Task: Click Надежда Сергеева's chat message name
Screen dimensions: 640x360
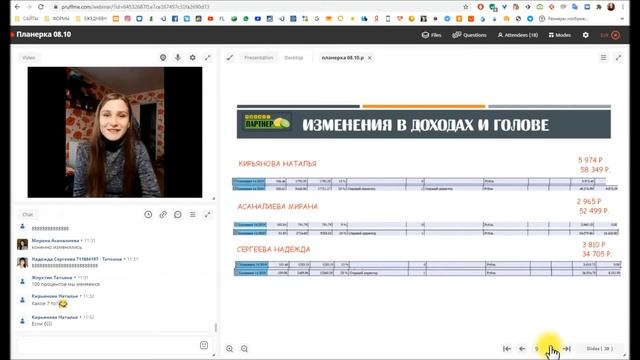Action: tap(77, 259)
